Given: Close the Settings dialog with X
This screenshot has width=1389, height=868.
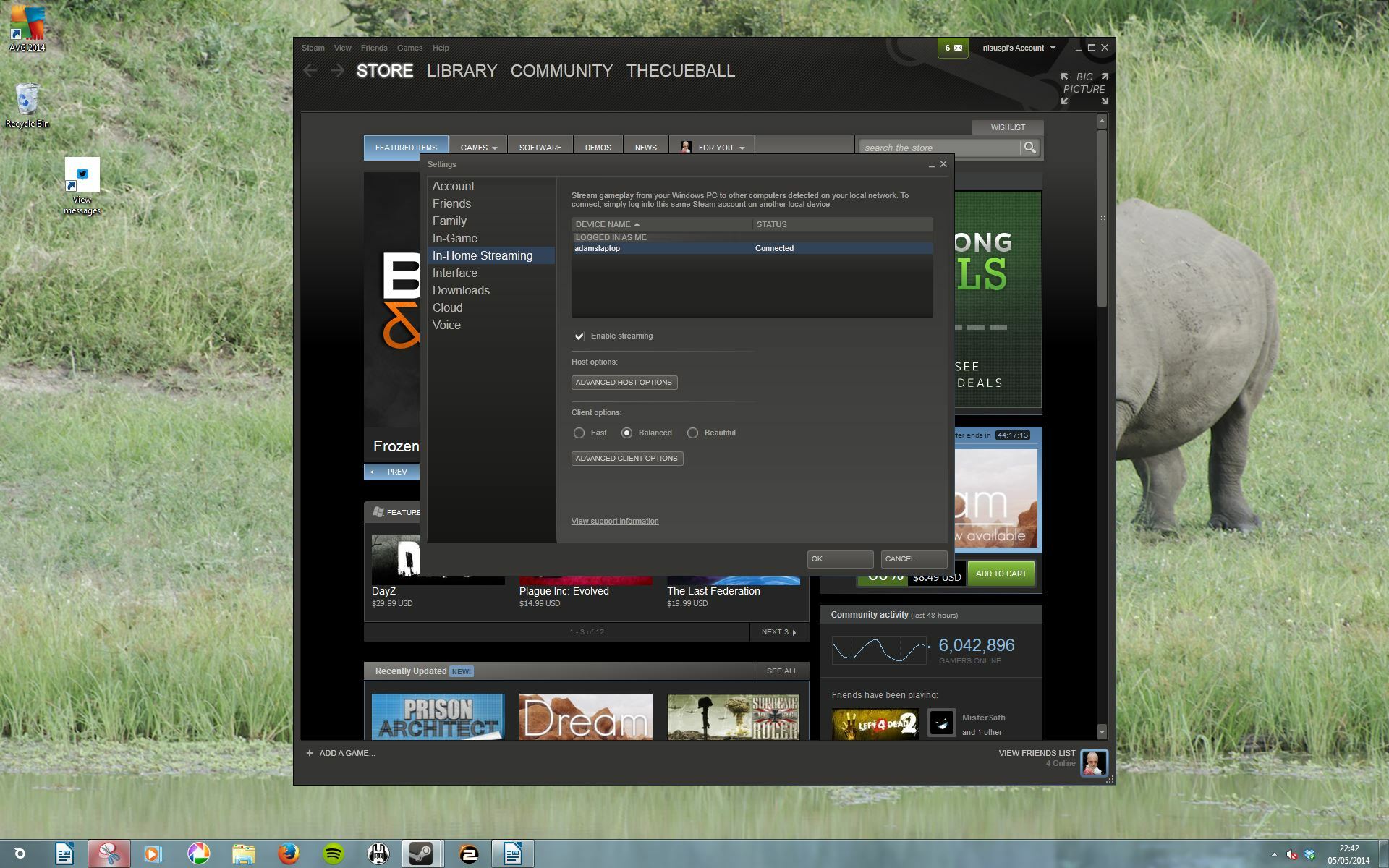Looking at the screenshot, I should click(943, 164).
